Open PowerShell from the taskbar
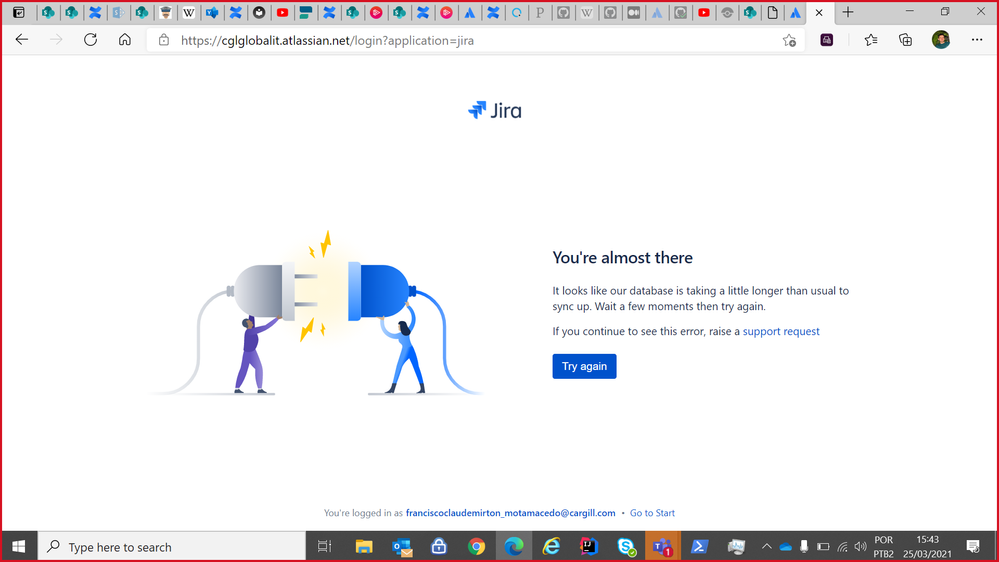999x562 pixels. 700,547
